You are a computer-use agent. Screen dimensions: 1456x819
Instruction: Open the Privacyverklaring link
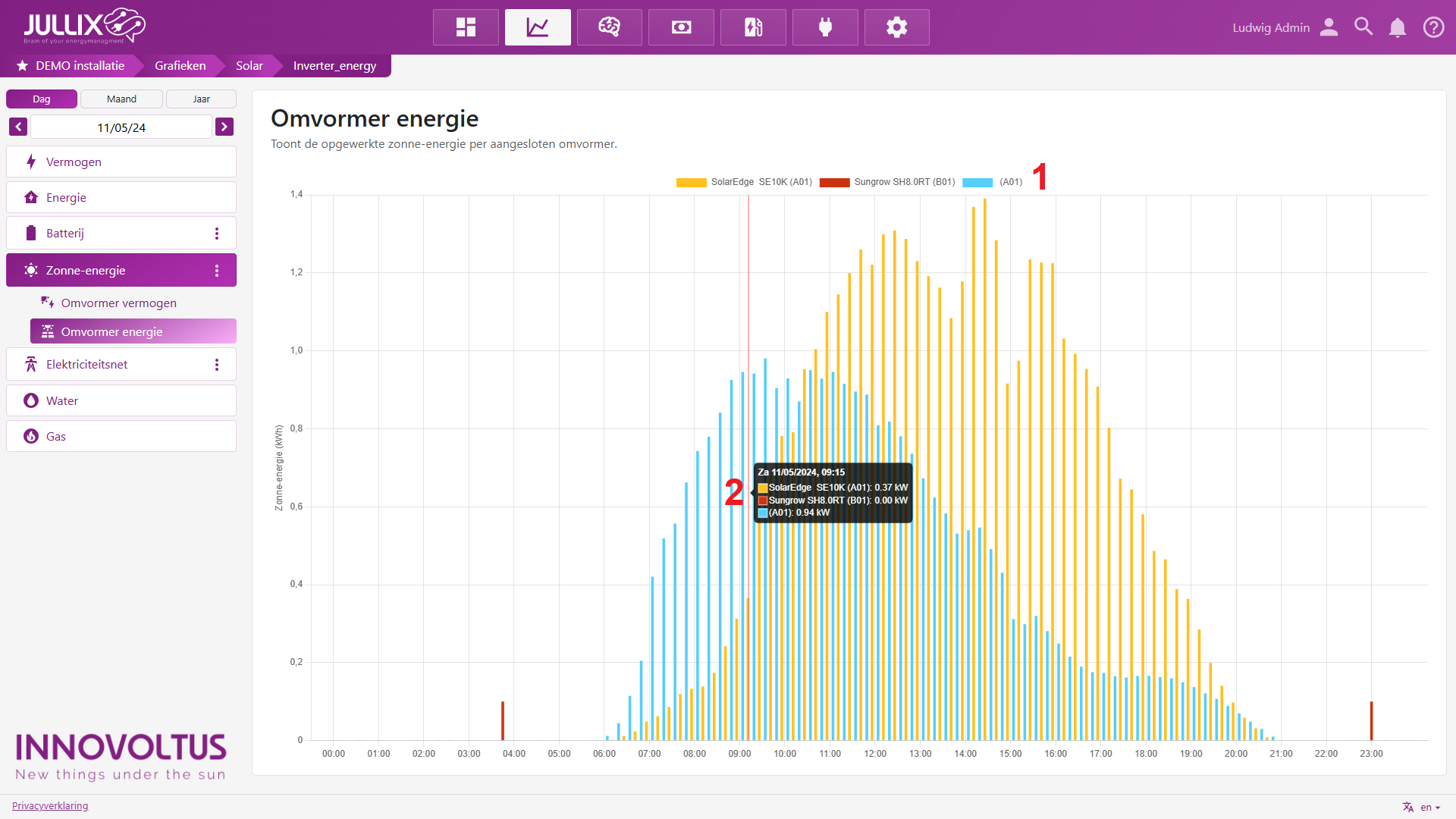(50, 805)
